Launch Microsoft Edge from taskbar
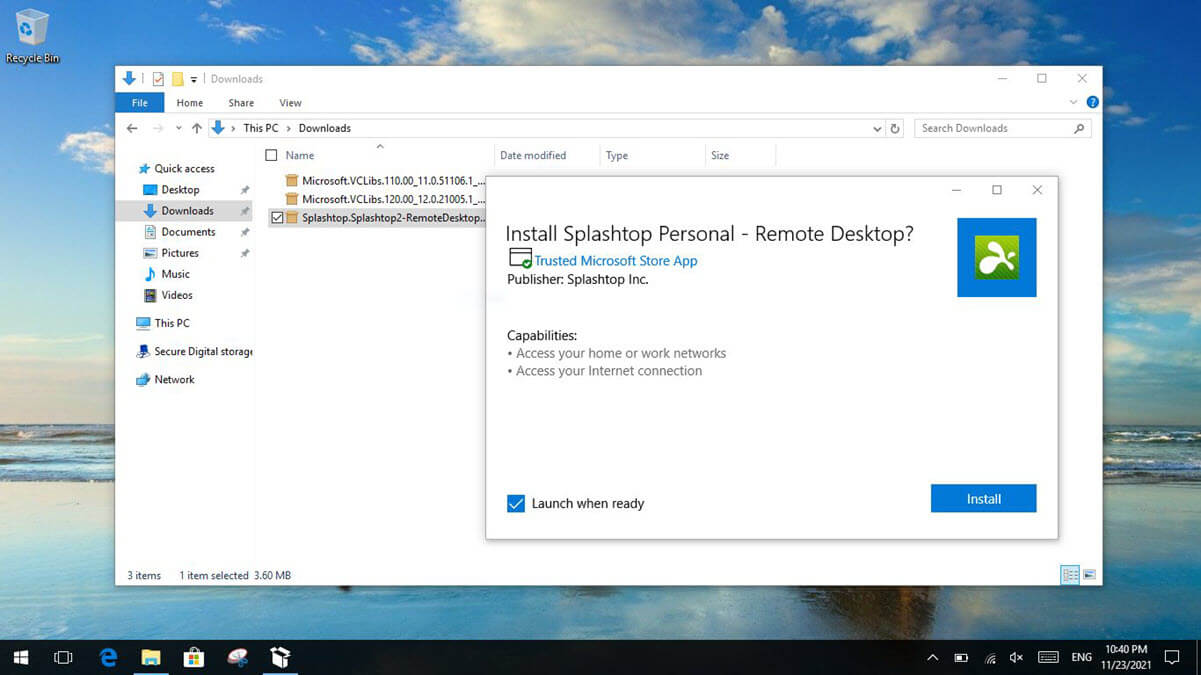The width and height of the screenshot is (1201, 675). [x=108, y=657]
